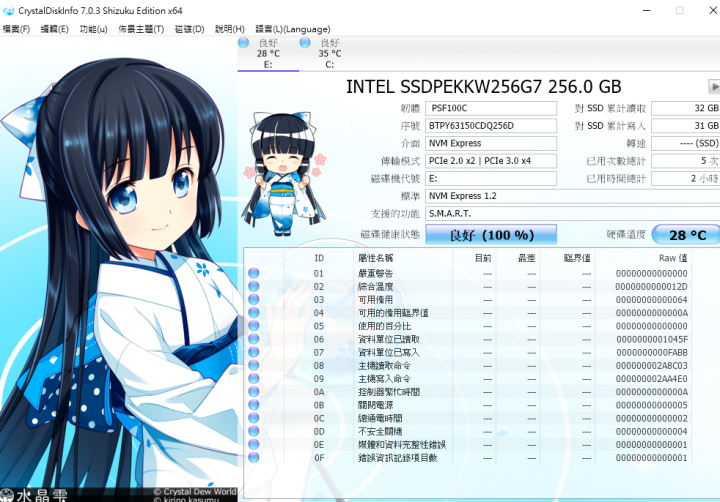720x502 pixels.
Task: Open the 磁碟(D) menu
Action: (189, 29)
